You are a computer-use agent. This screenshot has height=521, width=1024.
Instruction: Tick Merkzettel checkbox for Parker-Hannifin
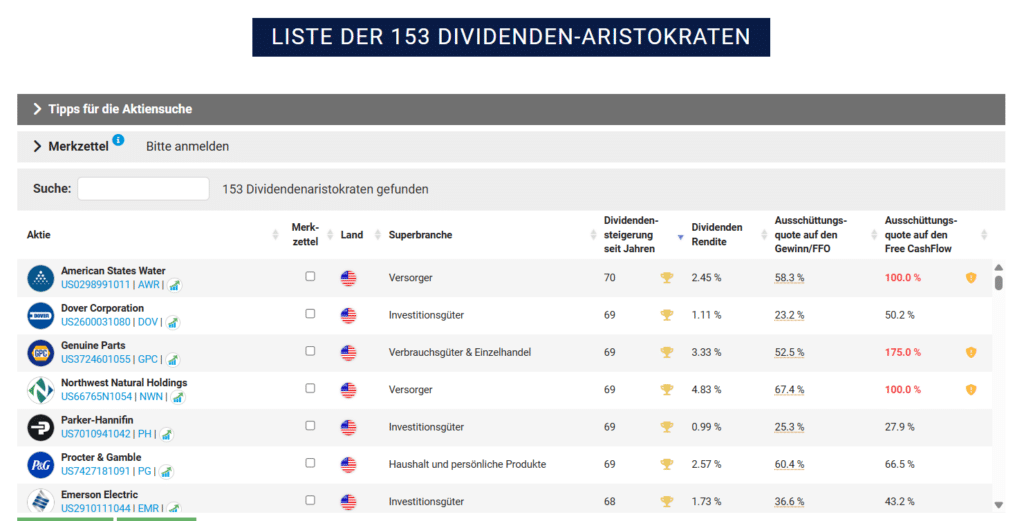(310, 425)
